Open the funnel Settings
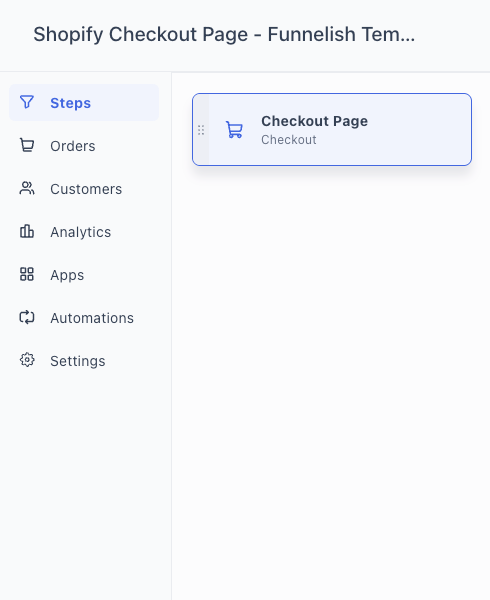 pos(84,361)
